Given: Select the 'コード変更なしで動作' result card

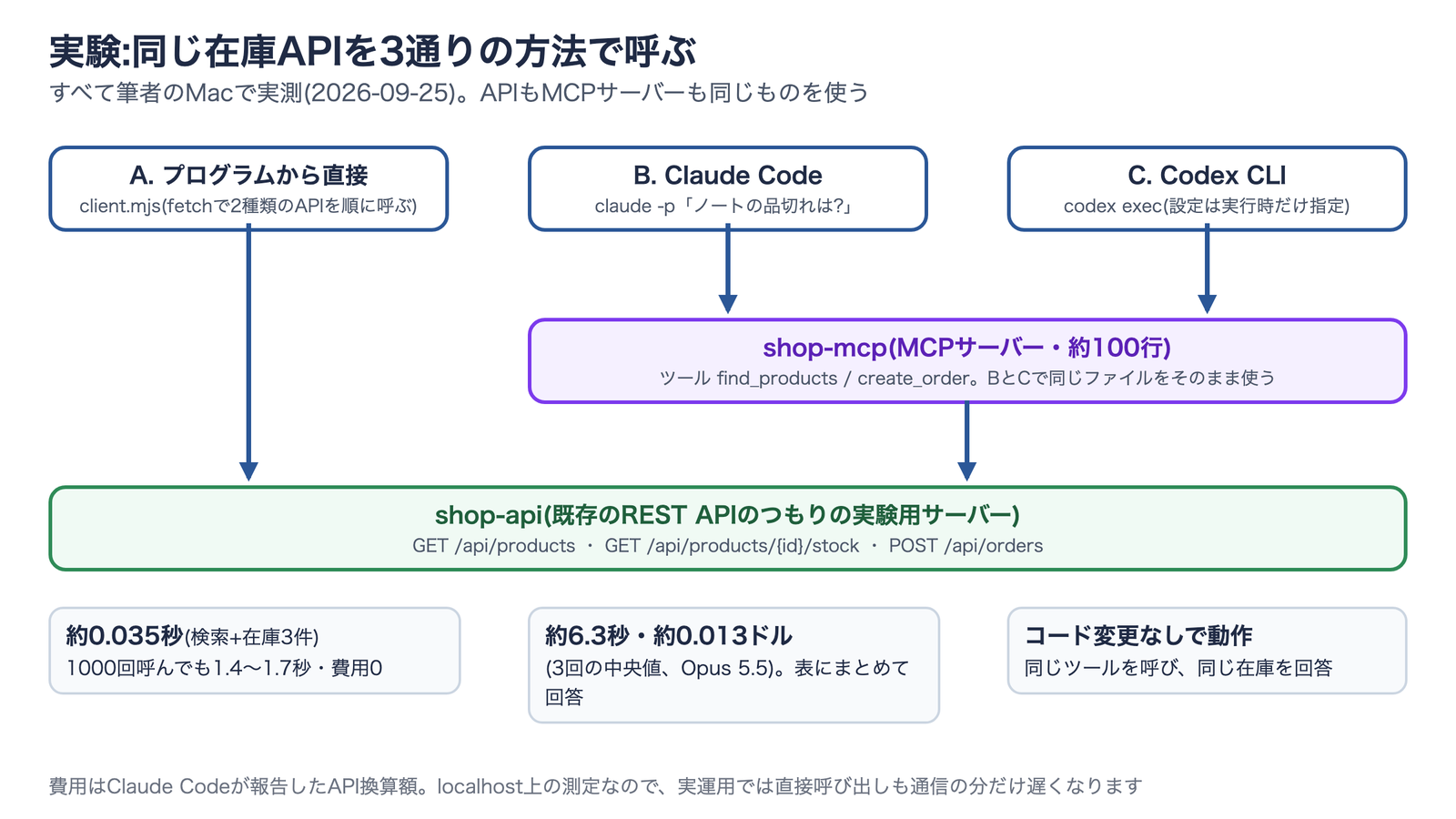Looking at the screenshot, I should (x=1207, y=651).
